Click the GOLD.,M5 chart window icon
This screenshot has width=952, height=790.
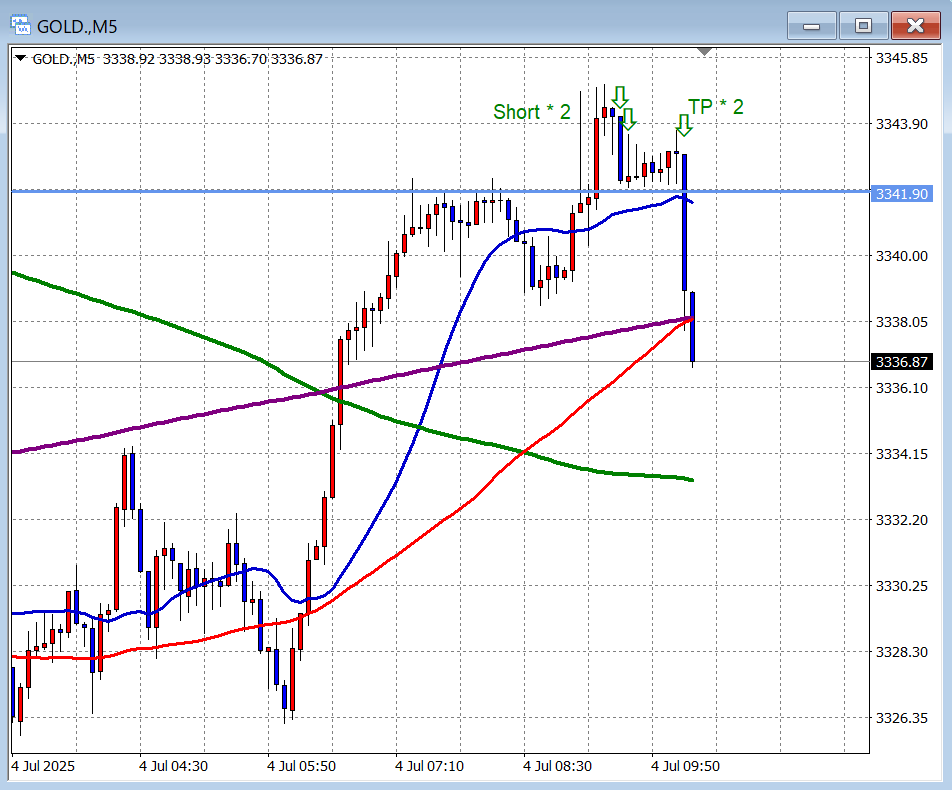tap(20, 26)
